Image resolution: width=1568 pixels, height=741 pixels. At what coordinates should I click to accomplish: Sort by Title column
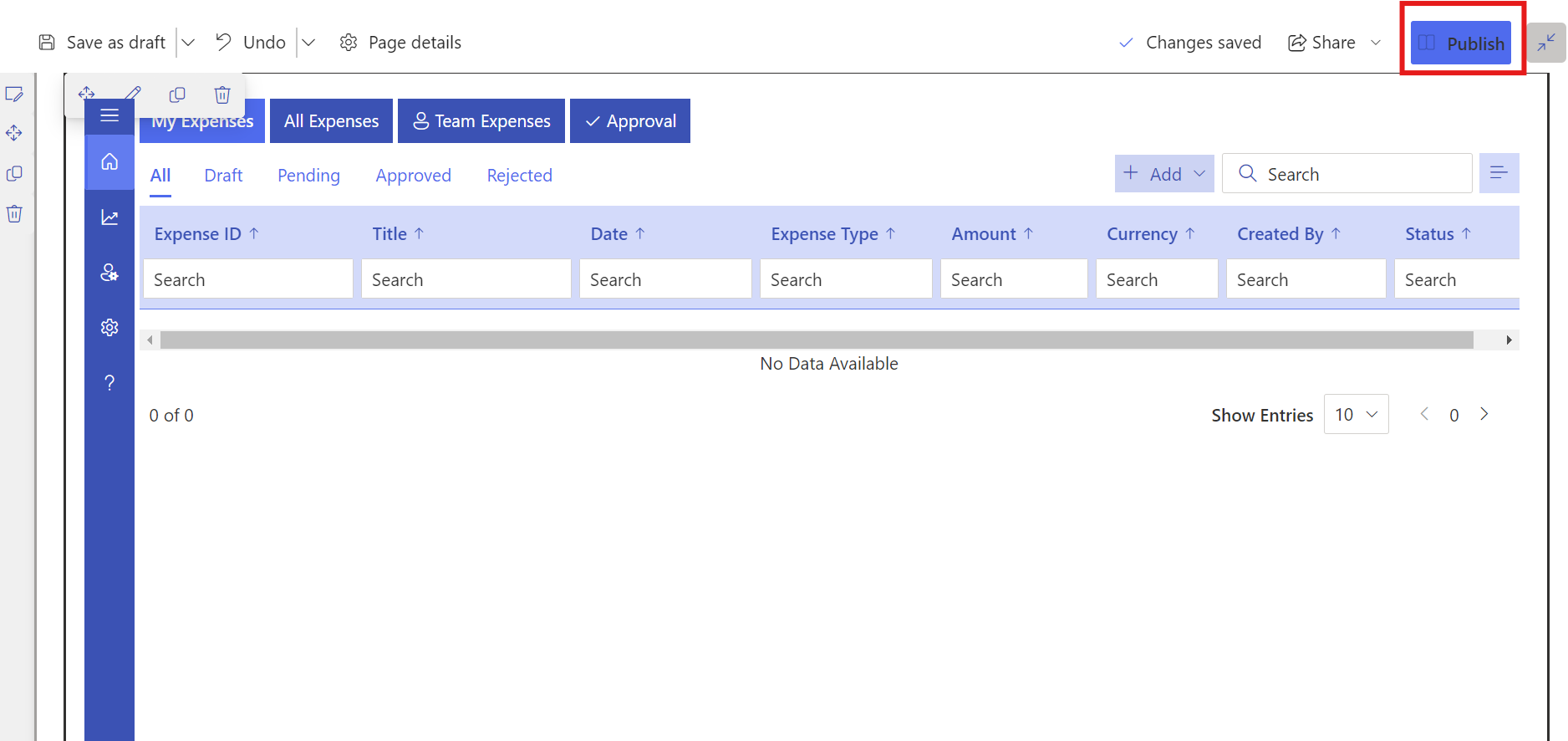398,234
